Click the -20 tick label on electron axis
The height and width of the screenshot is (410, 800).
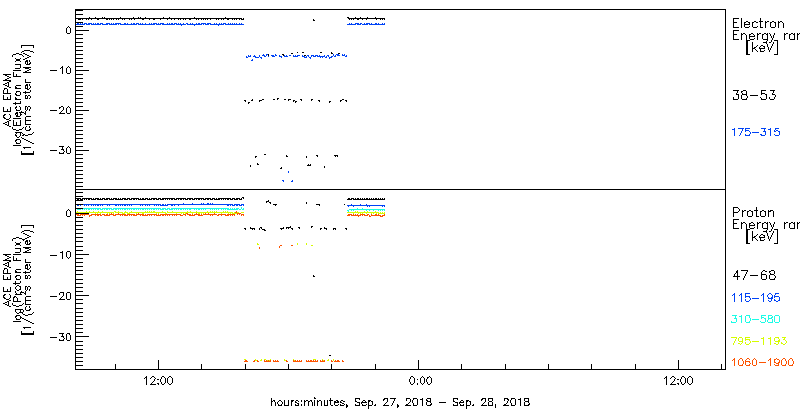point(61,110)
